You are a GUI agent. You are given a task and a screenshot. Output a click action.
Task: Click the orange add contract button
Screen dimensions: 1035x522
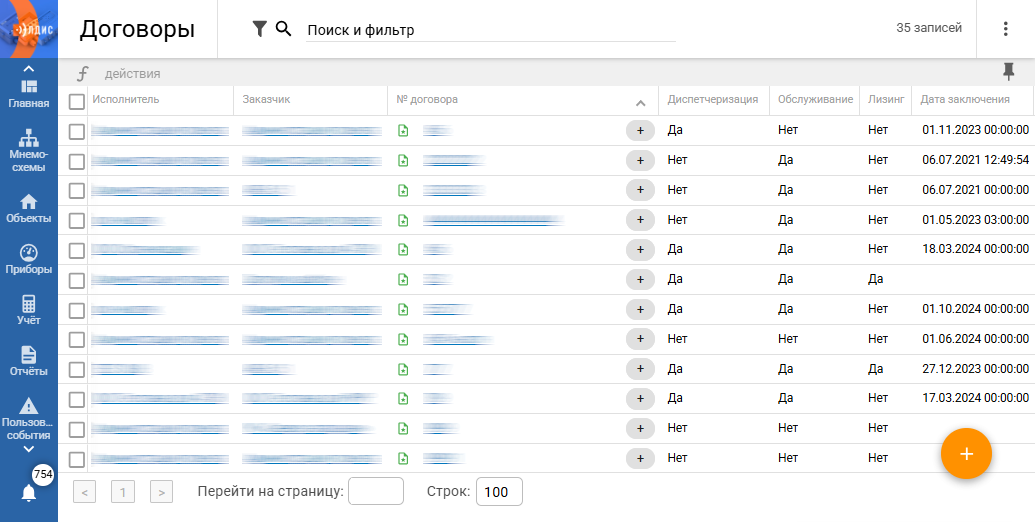[966, 453]
